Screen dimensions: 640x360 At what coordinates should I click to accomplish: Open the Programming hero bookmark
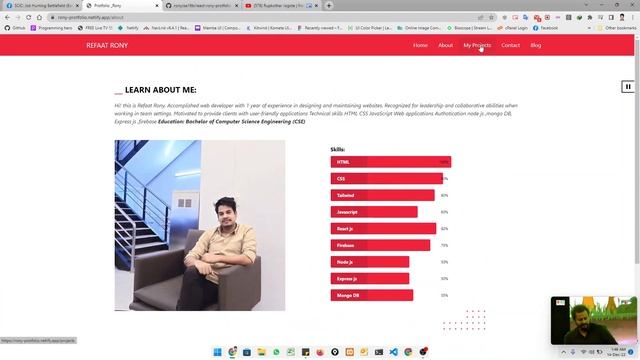point(51,28)
